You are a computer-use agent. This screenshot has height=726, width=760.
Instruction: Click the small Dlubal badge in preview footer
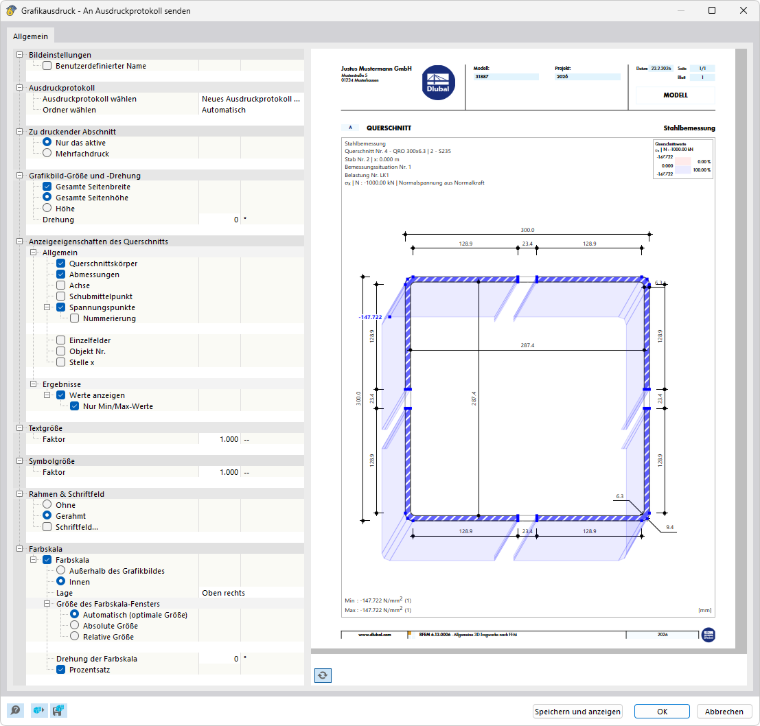(708, 634)
